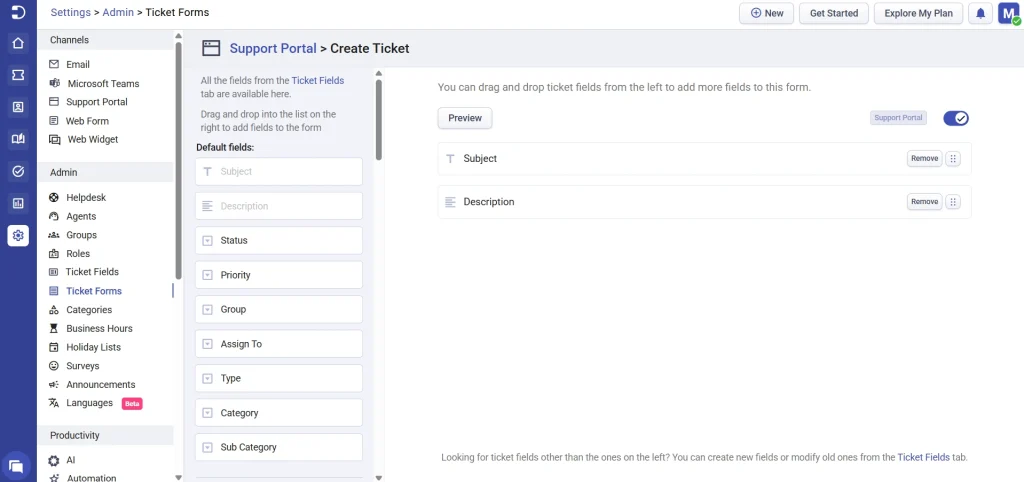The height and width of the screenshot is (482, 1024).
Task: Click the Description row in the form
Action: 705,202
